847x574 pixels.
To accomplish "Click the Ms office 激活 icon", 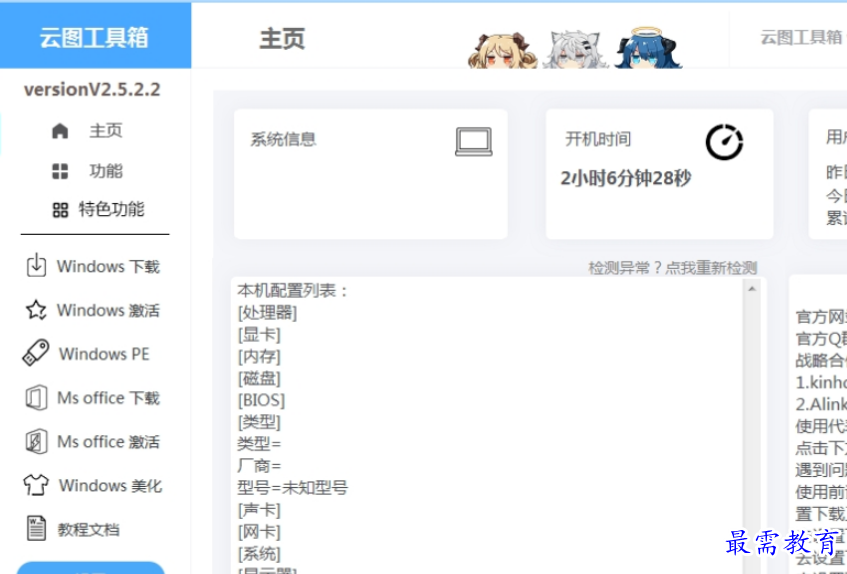I will [x=36, y=442].
